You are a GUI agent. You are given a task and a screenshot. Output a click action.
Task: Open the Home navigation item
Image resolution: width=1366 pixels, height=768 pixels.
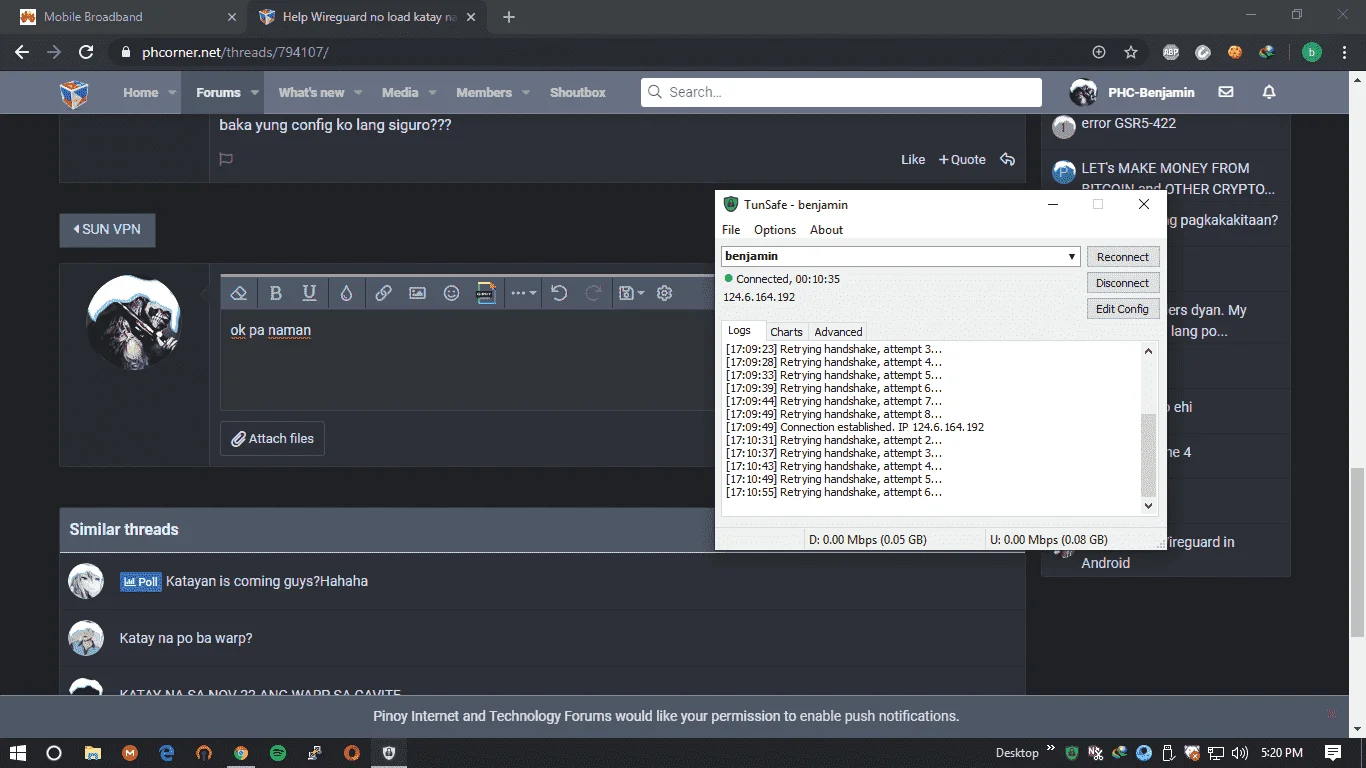(141, 92)
